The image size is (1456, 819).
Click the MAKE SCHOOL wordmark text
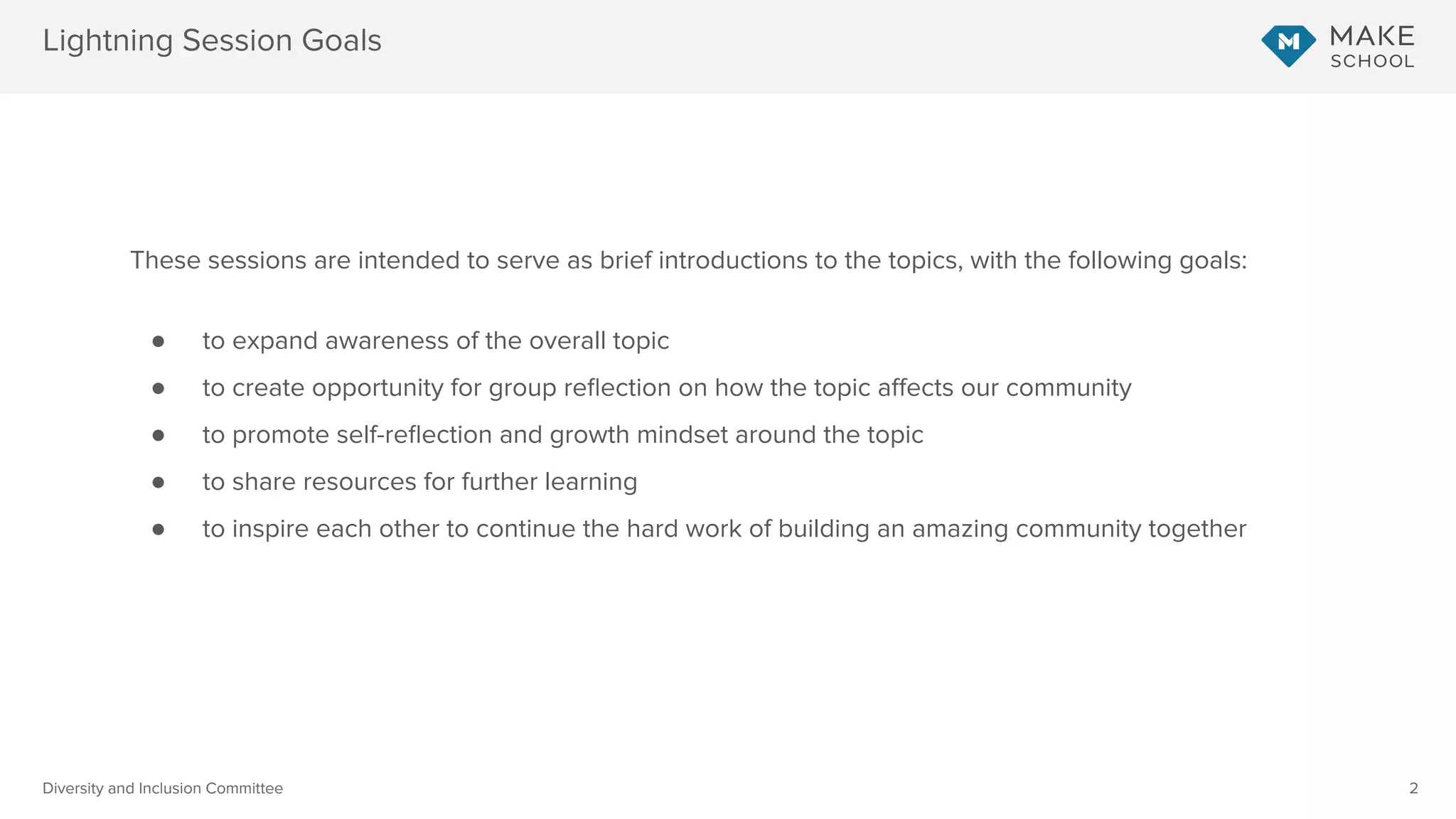pos(1372,47)
